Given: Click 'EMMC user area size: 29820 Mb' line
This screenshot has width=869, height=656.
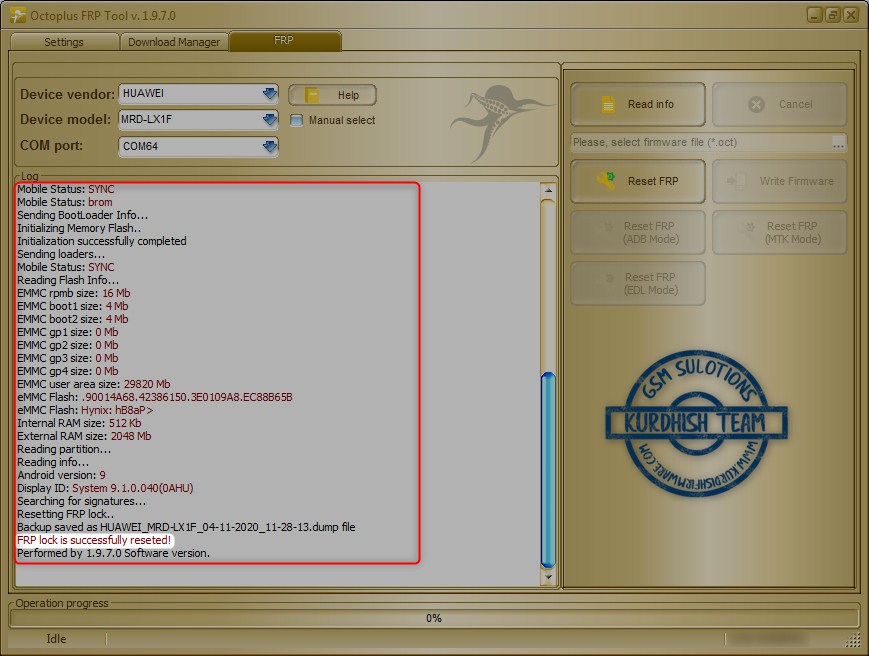Looking at the screenshot, I should 94,385.
